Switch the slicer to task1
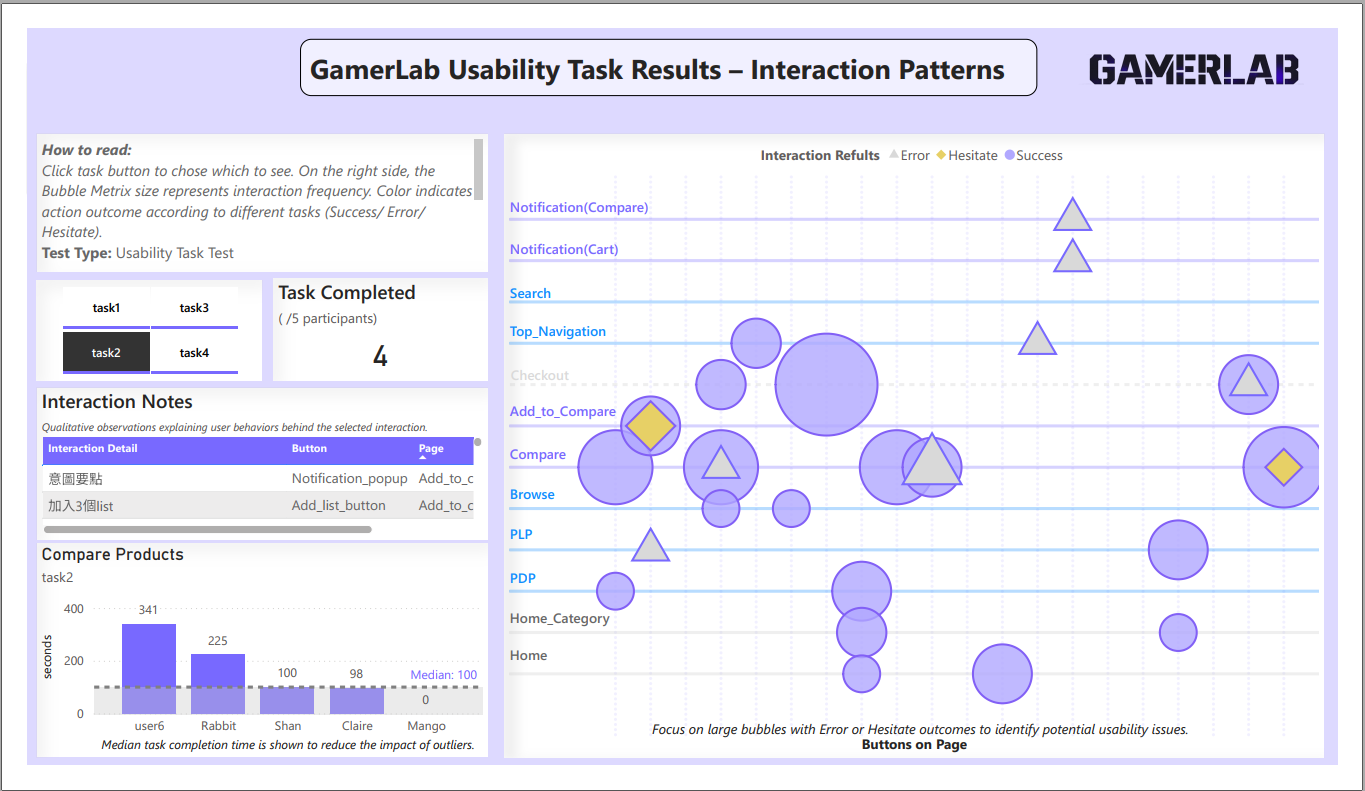The height and width of the screenshot is (791, 1365). click(106, 309)
